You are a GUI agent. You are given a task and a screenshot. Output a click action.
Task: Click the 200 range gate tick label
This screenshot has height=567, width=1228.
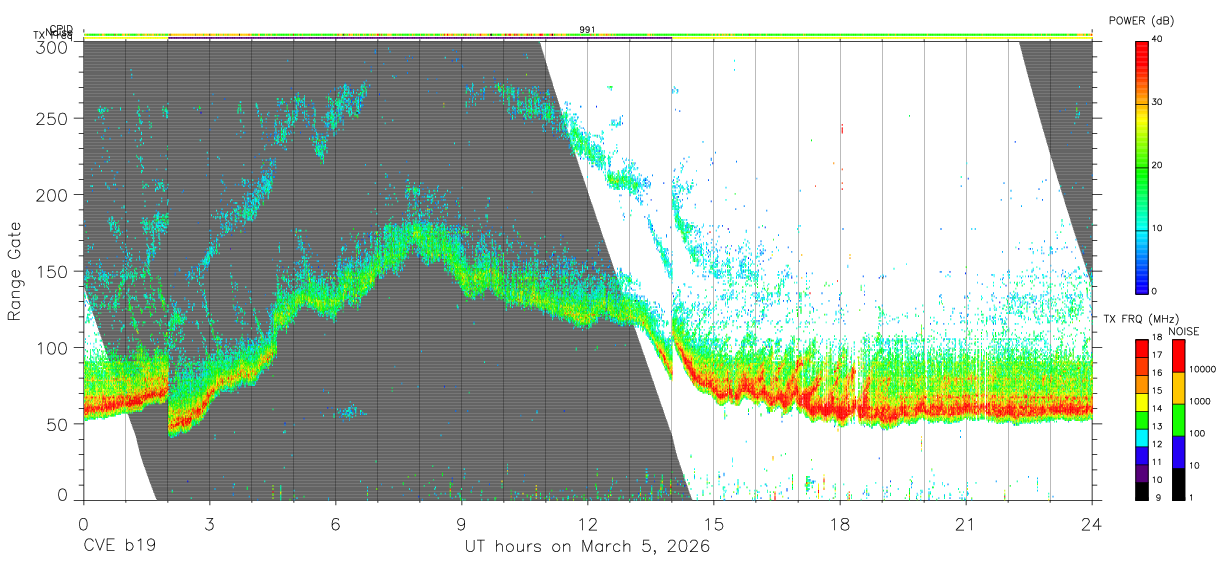tap(51, 195)
